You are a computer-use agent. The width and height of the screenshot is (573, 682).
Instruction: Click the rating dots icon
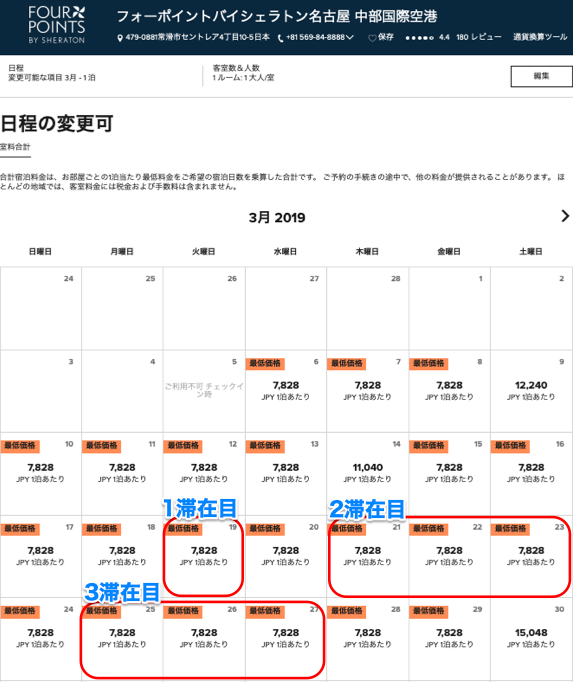[x=419, y=38]
